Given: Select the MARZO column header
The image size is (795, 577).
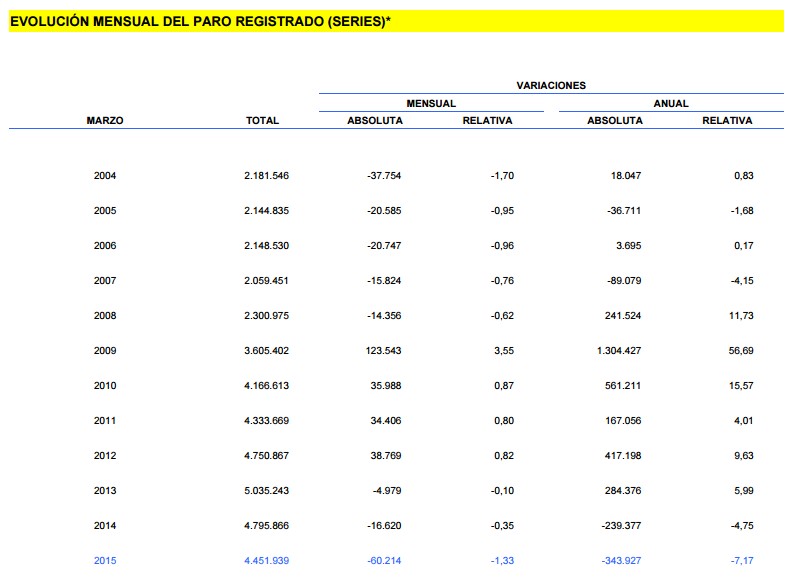Looking at the screenshot, I should pos(105,121).
